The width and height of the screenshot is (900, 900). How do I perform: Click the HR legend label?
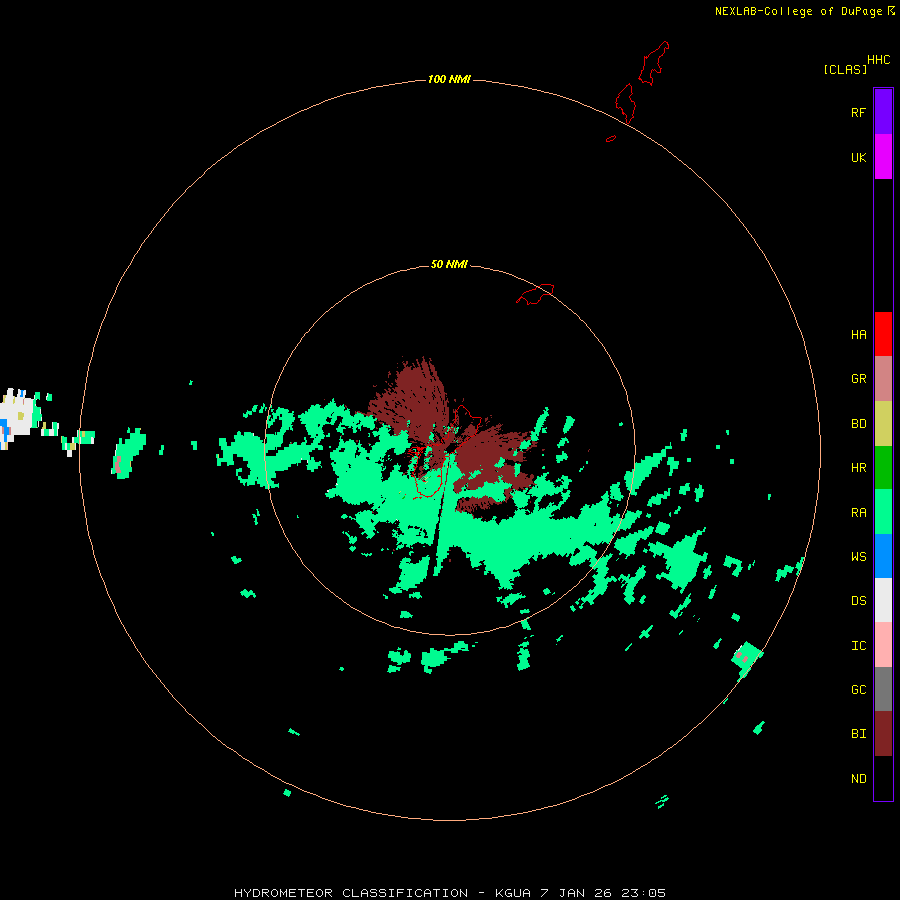click(858, 468)
